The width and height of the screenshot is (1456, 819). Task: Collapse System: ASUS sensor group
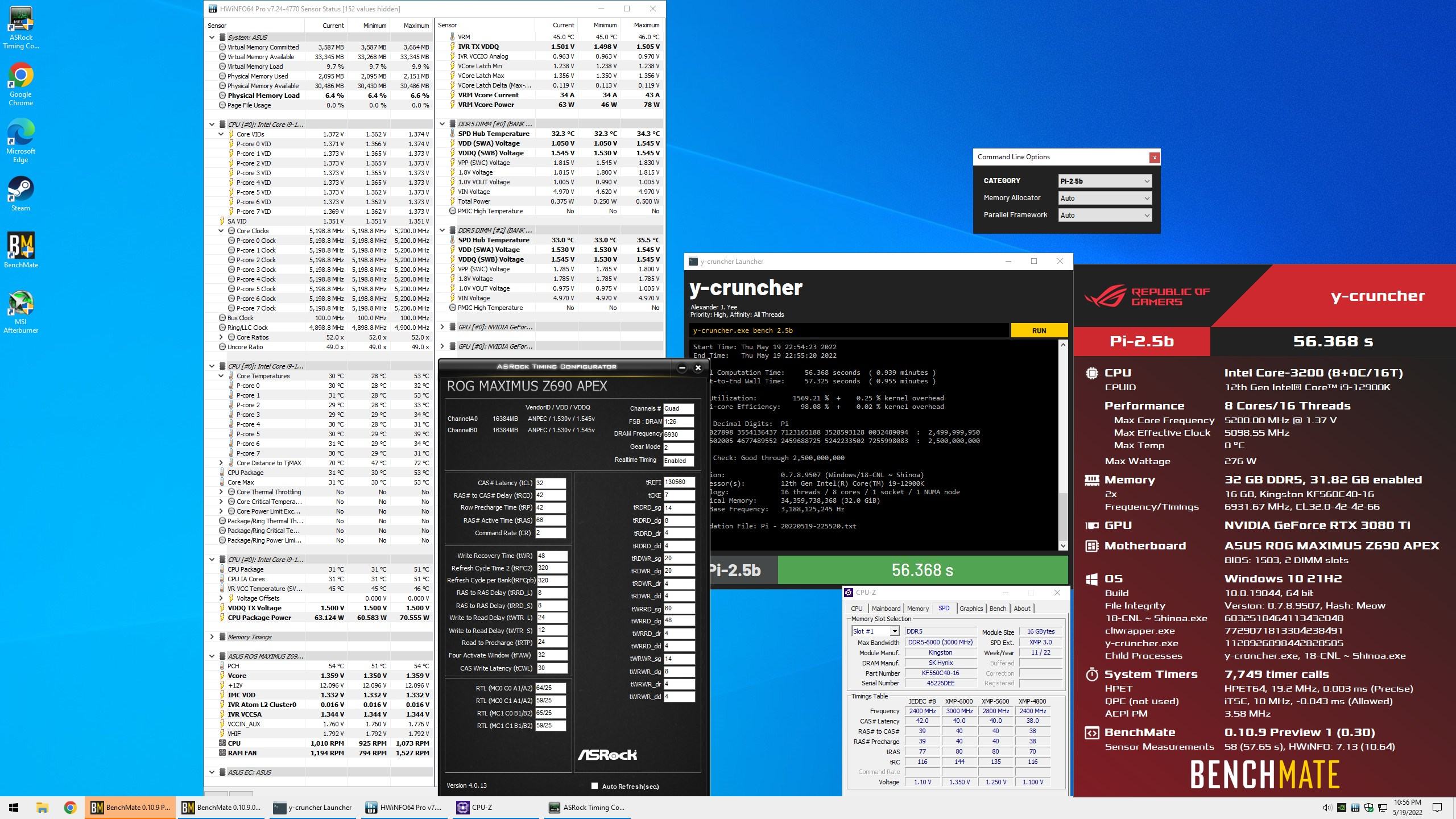212,38
